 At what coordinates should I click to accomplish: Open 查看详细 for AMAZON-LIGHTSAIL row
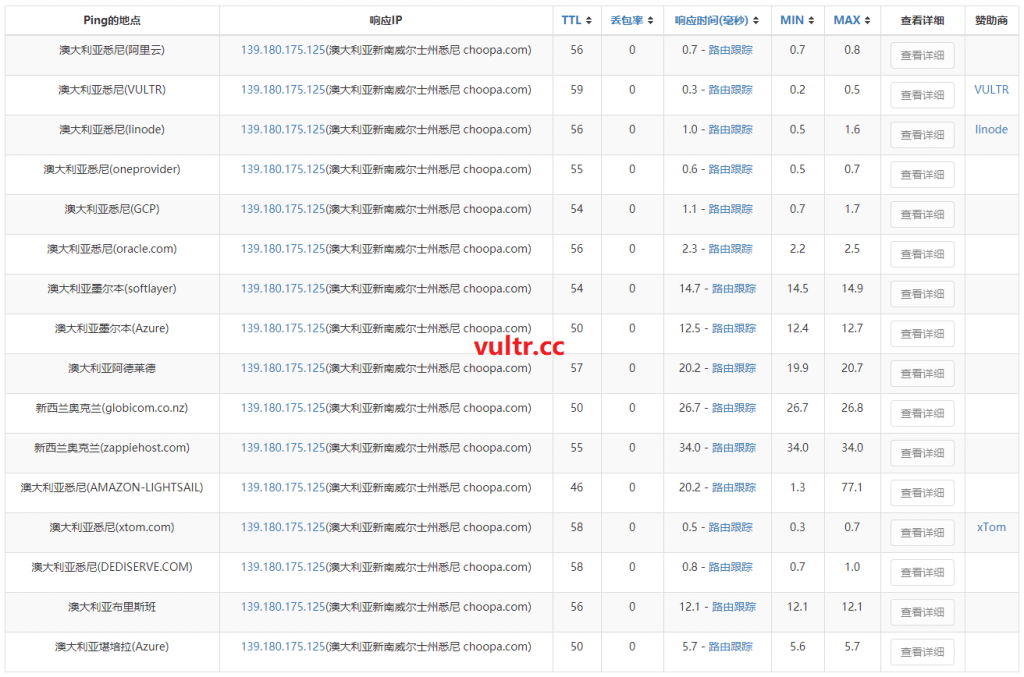922,493
